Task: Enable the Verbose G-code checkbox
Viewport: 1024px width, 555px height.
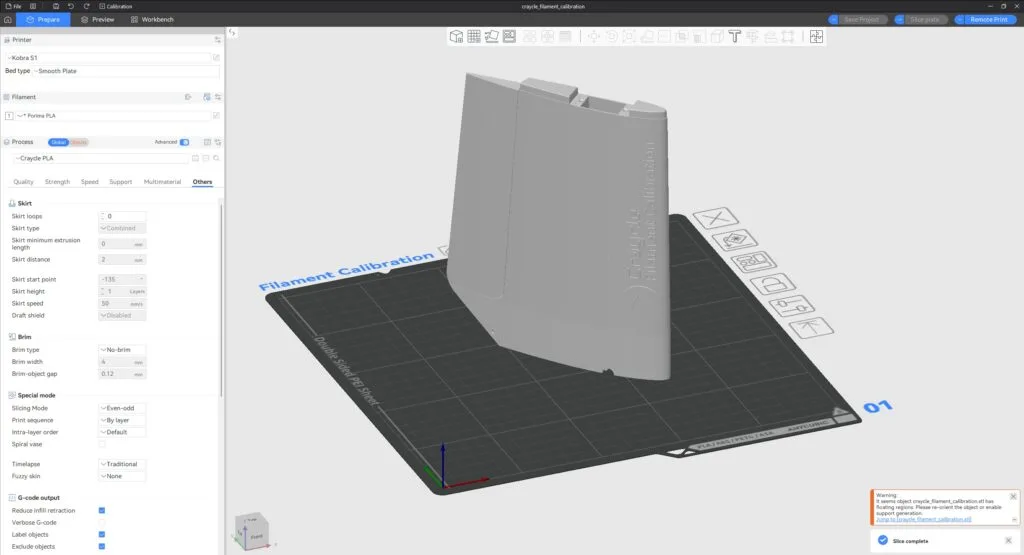Action: click(102, 522)
